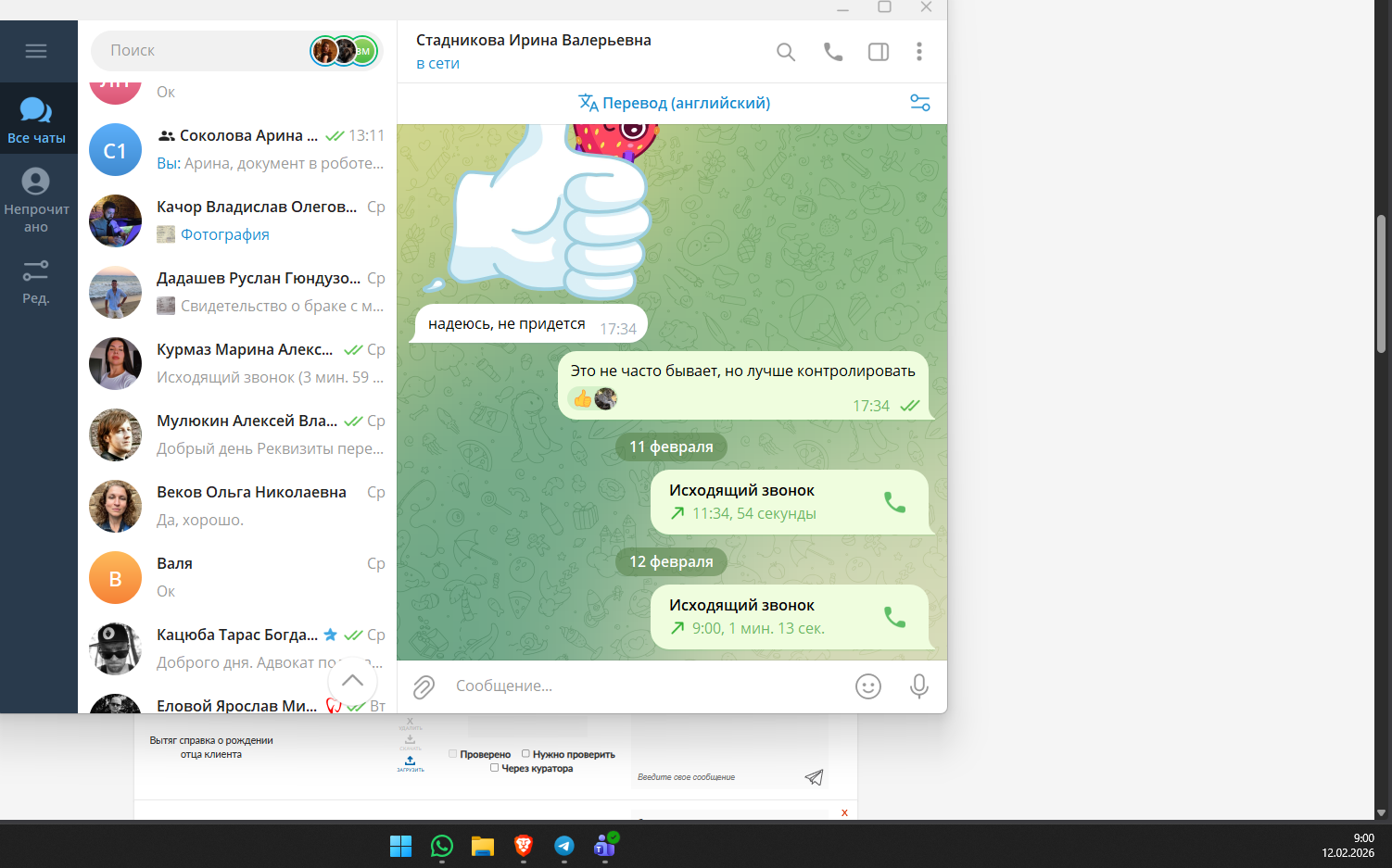
Task: Open the Валя chat
Action: (237, 577)
